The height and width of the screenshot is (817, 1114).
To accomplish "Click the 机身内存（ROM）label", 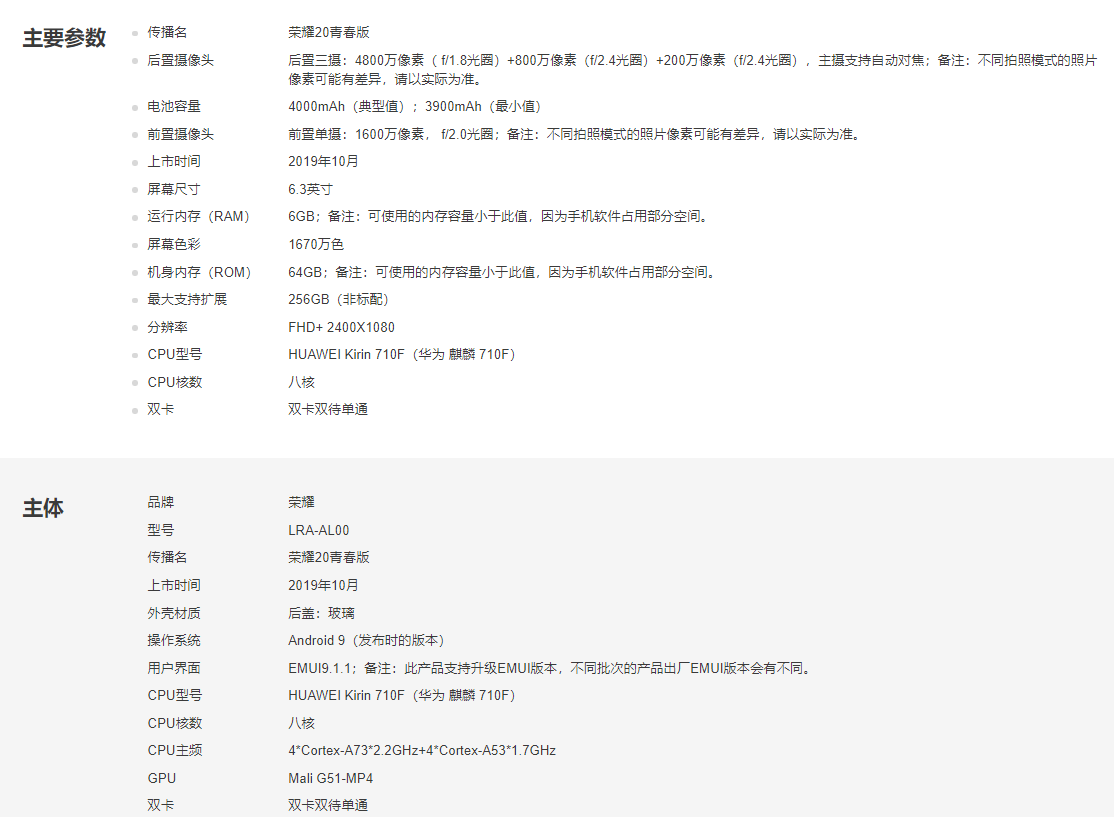I will coord(200,272).
